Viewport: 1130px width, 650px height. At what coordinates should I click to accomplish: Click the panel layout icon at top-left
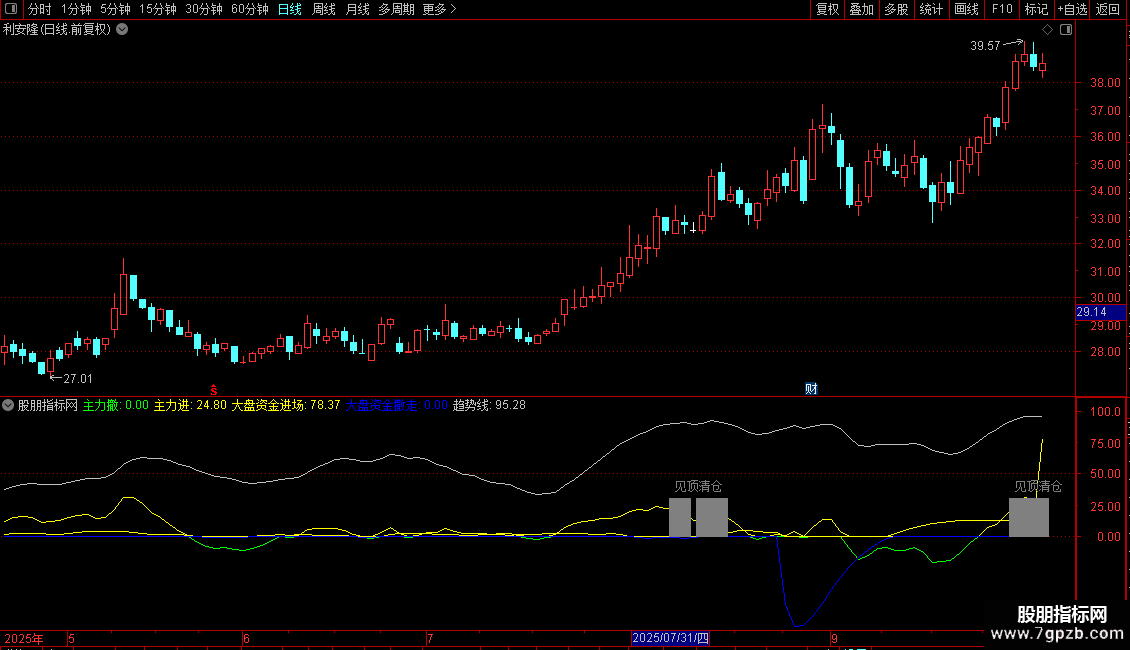pos(11,9)
